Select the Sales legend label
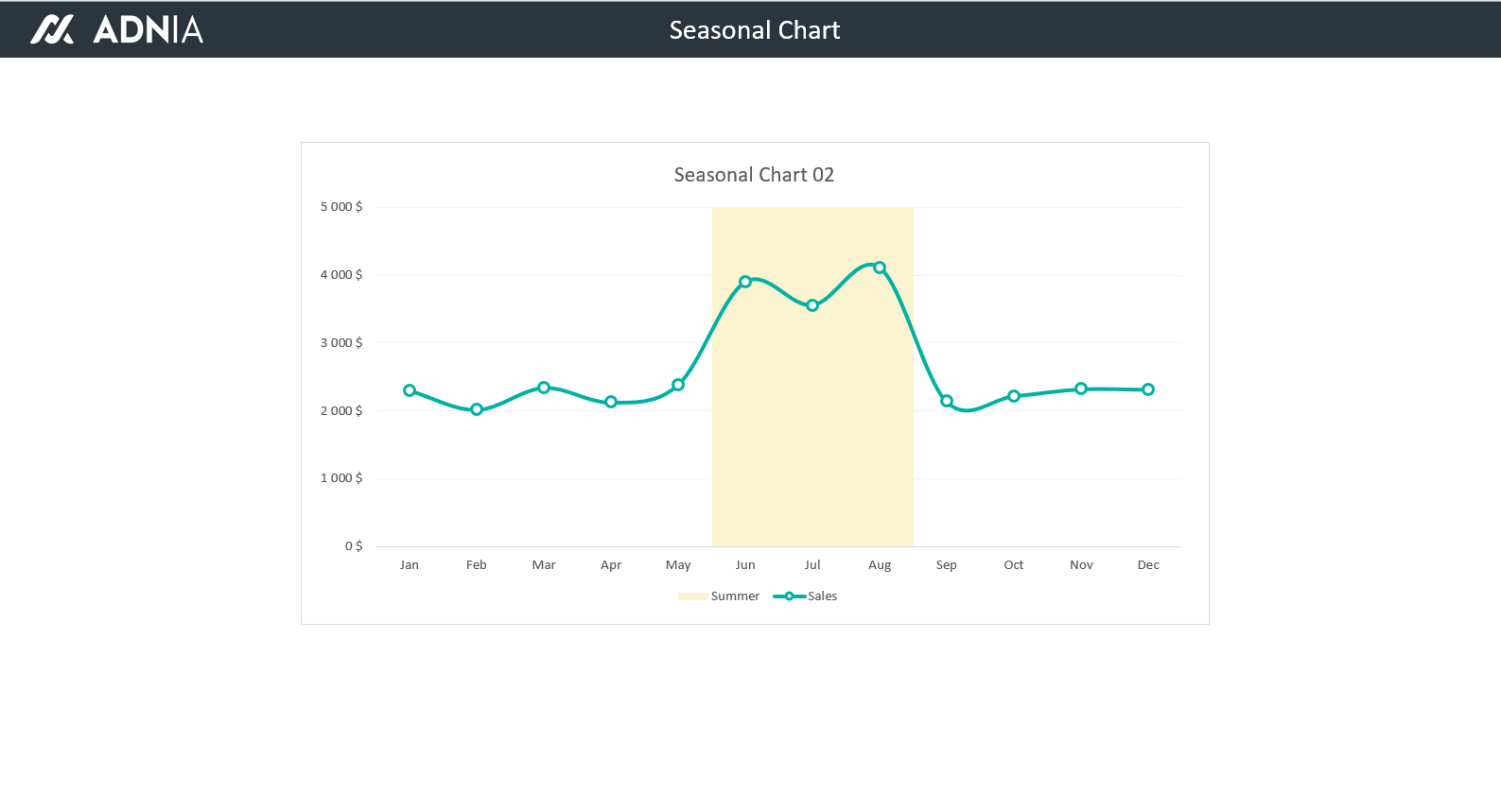Screen dimensions: 1501x812 [822, 596]
